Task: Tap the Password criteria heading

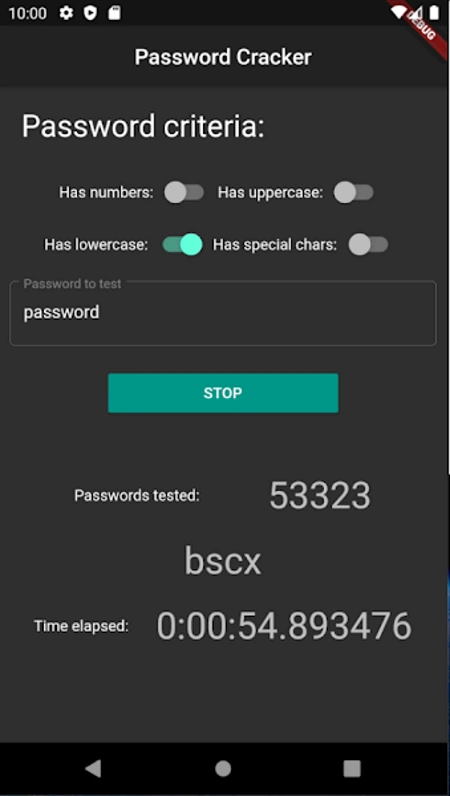Action: click(143, 126)
